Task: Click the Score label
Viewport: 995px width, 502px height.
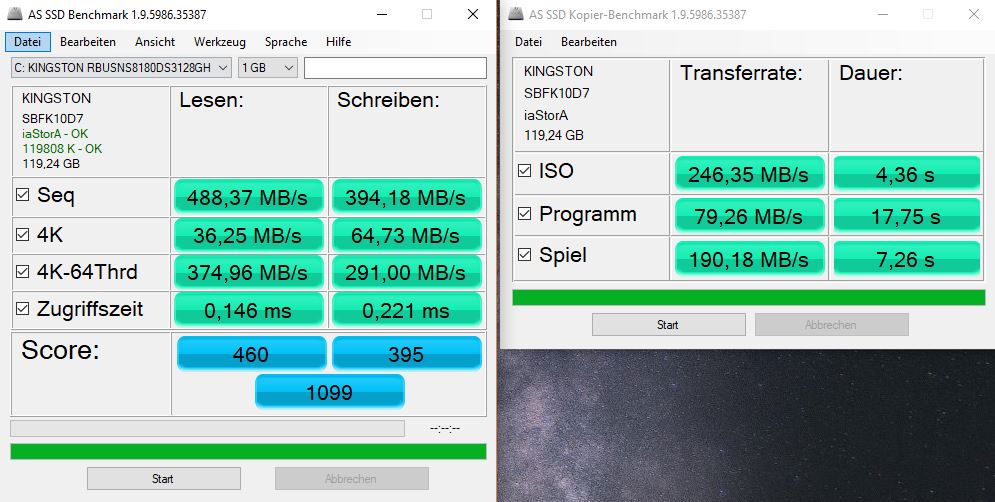Action: tap(60, 350)
